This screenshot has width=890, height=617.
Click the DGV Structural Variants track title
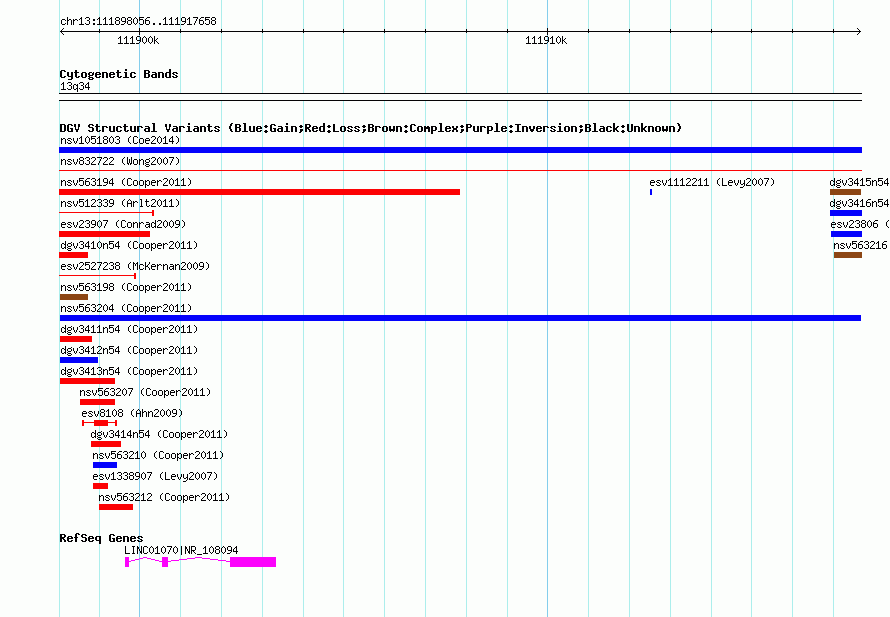click(x=371, y=128)
